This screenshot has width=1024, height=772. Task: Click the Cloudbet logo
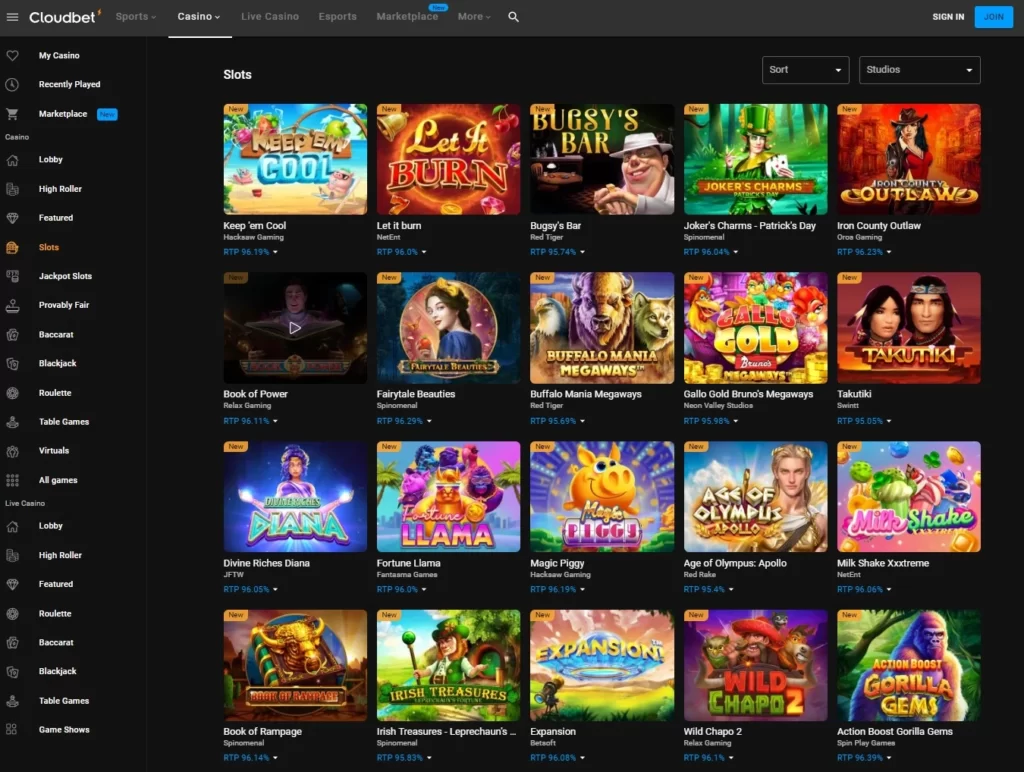65,16
